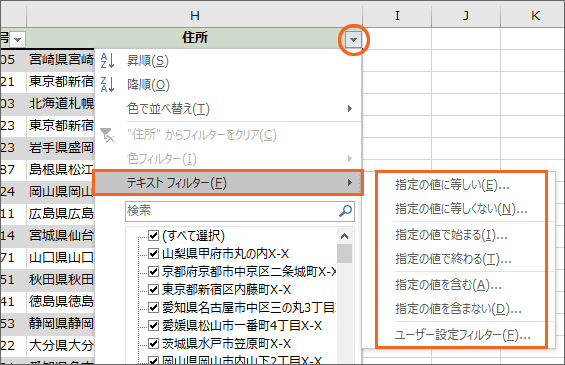Image resolution: width=565 pixels, height=365 pixels.
Task: Click cell 静岡県静岡
Action: (61, 324)
